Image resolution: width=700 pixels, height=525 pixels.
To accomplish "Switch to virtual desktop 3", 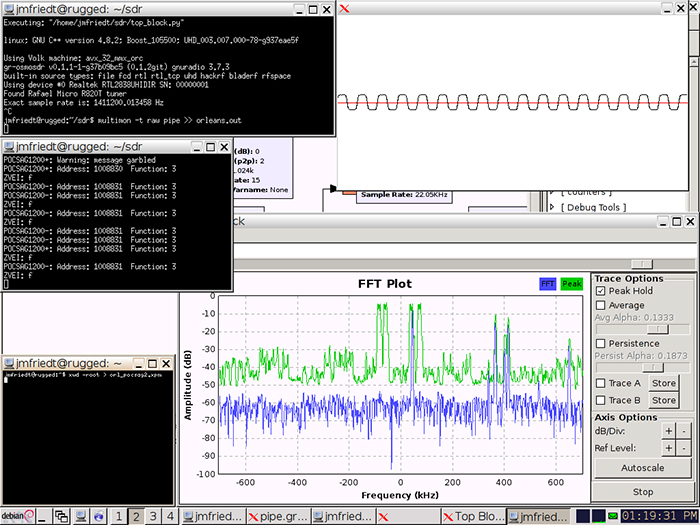I will pyautogui.click(x=152, y=516).
